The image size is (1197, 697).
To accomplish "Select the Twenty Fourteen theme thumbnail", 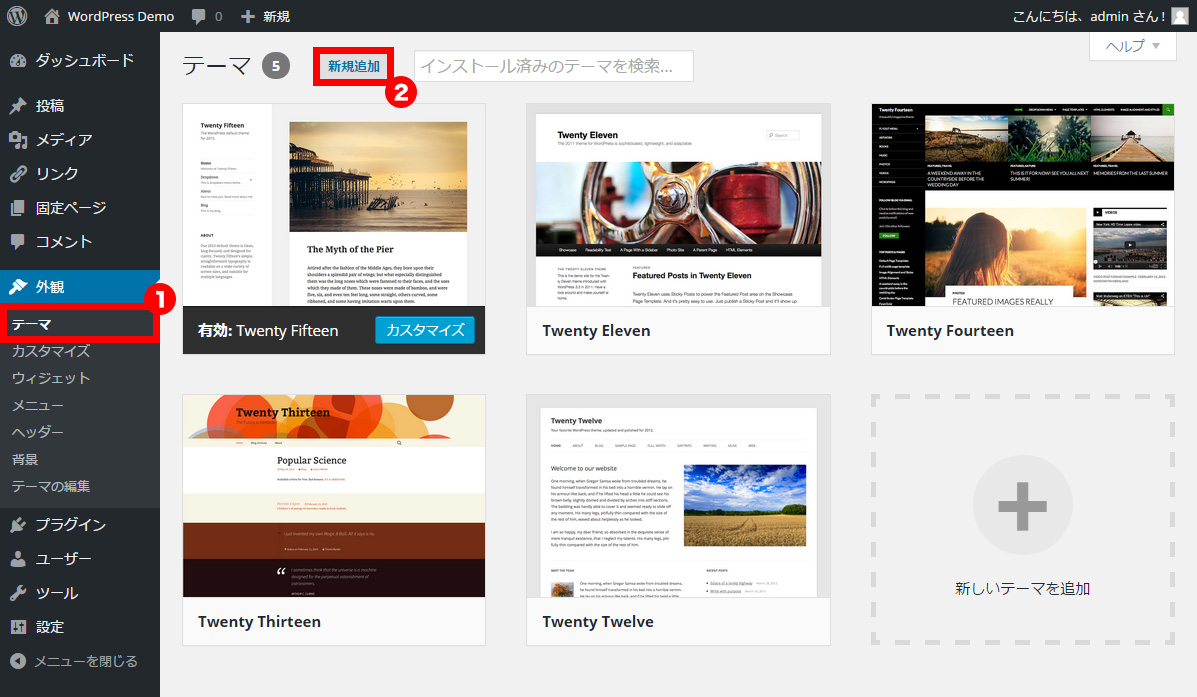I will point(1023,205).
